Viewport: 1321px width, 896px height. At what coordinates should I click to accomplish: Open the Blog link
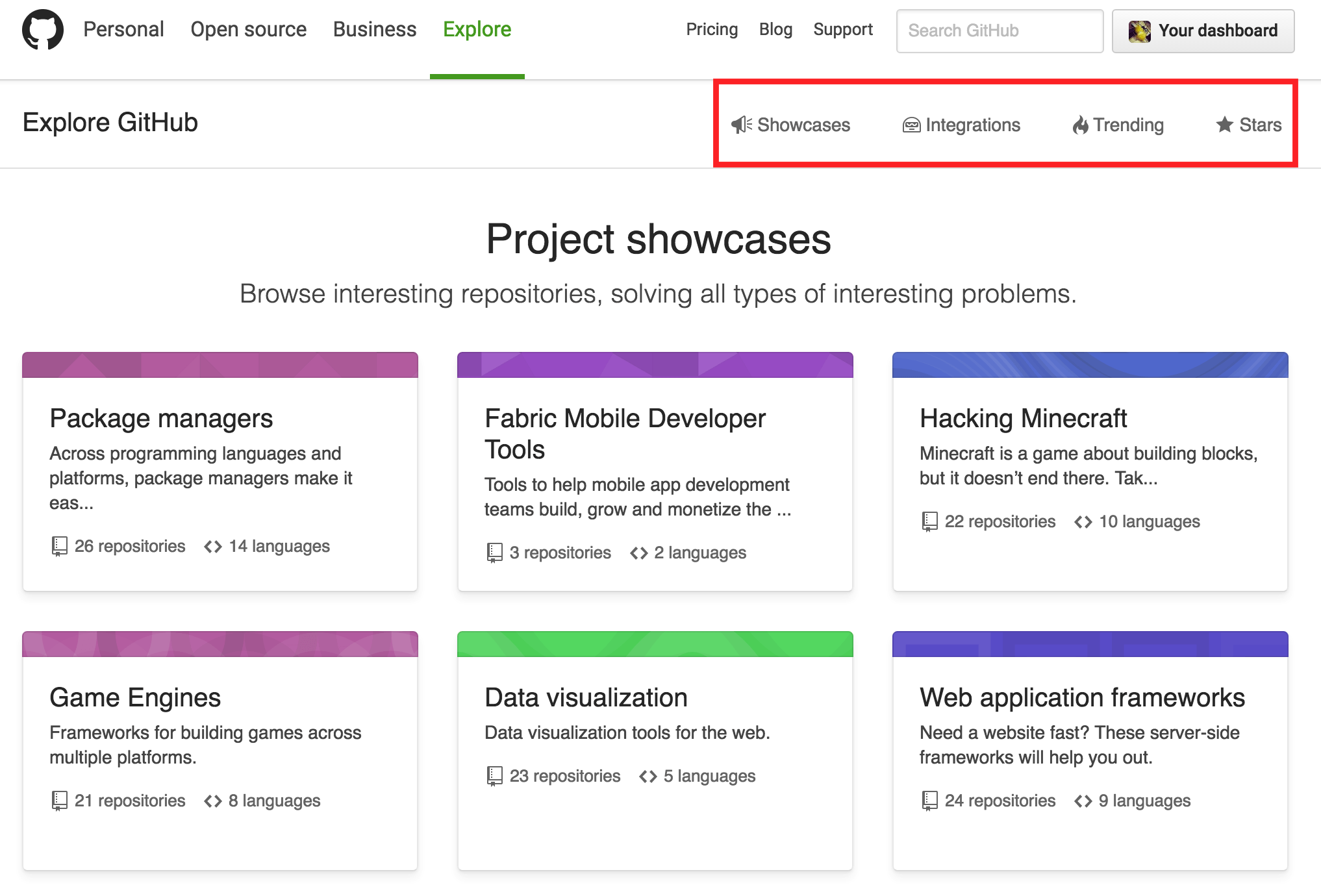coord(775,29)
